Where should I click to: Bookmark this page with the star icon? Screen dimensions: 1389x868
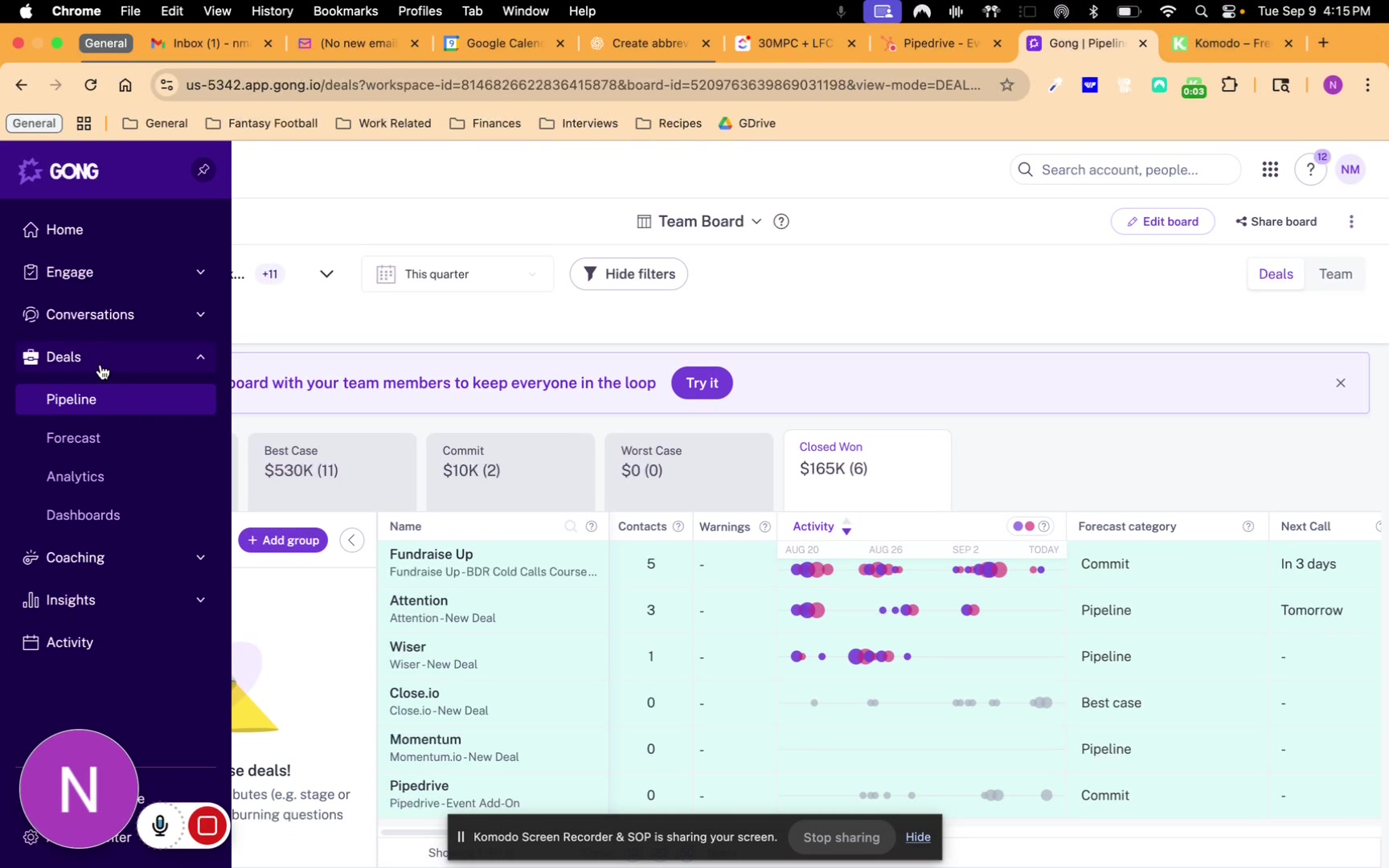pos(1007,84)
